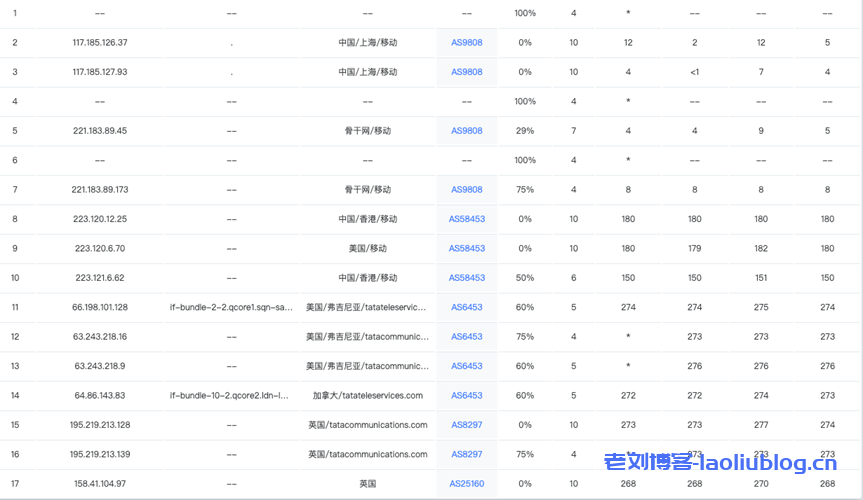Open AS9808 link in hop 2 row
863x500 pixels.
466,43
